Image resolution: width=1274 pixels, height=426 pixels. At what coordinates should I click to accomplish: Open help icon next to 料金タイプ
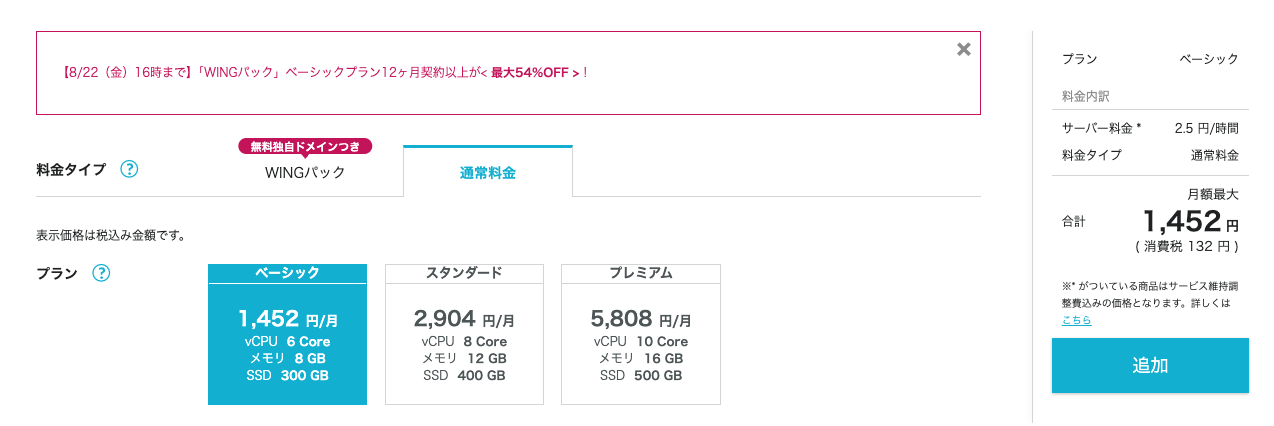129,169
